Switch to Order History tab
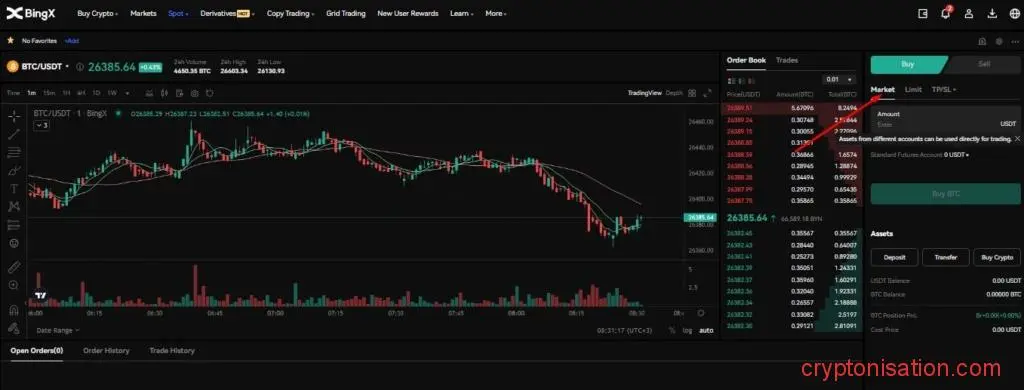This screenshot has width=1024, height=390. (x=106, y=351)
